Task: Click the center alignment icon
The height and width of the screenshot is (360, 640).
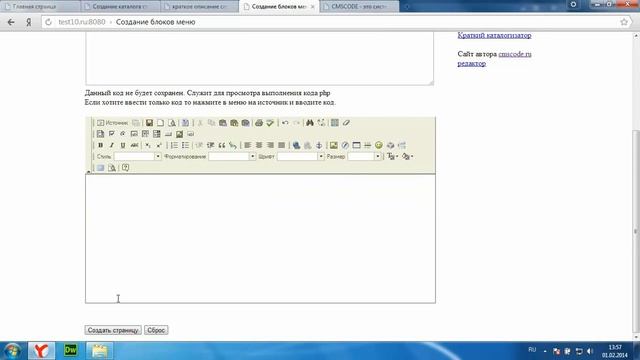Action: (259, 145)
